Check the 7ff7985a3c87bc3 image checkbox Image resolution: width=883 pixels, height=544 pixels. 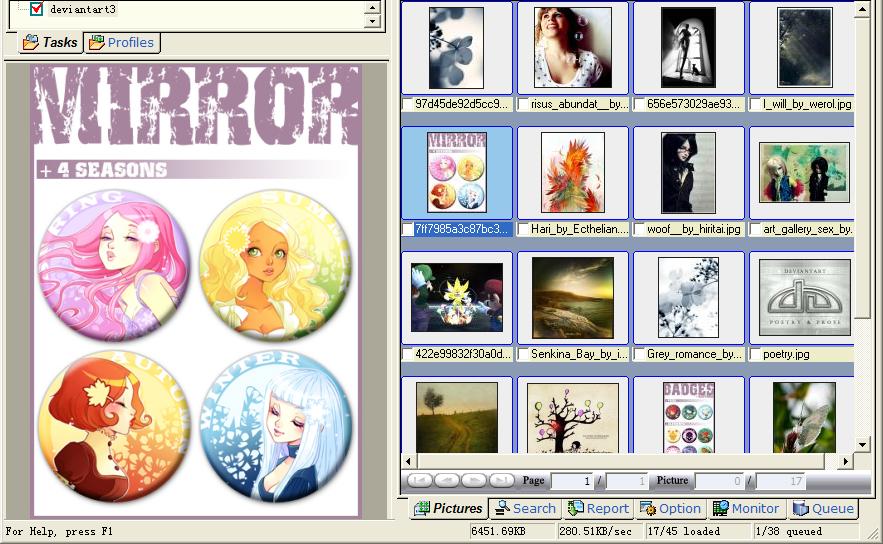(x=408, y=229)
